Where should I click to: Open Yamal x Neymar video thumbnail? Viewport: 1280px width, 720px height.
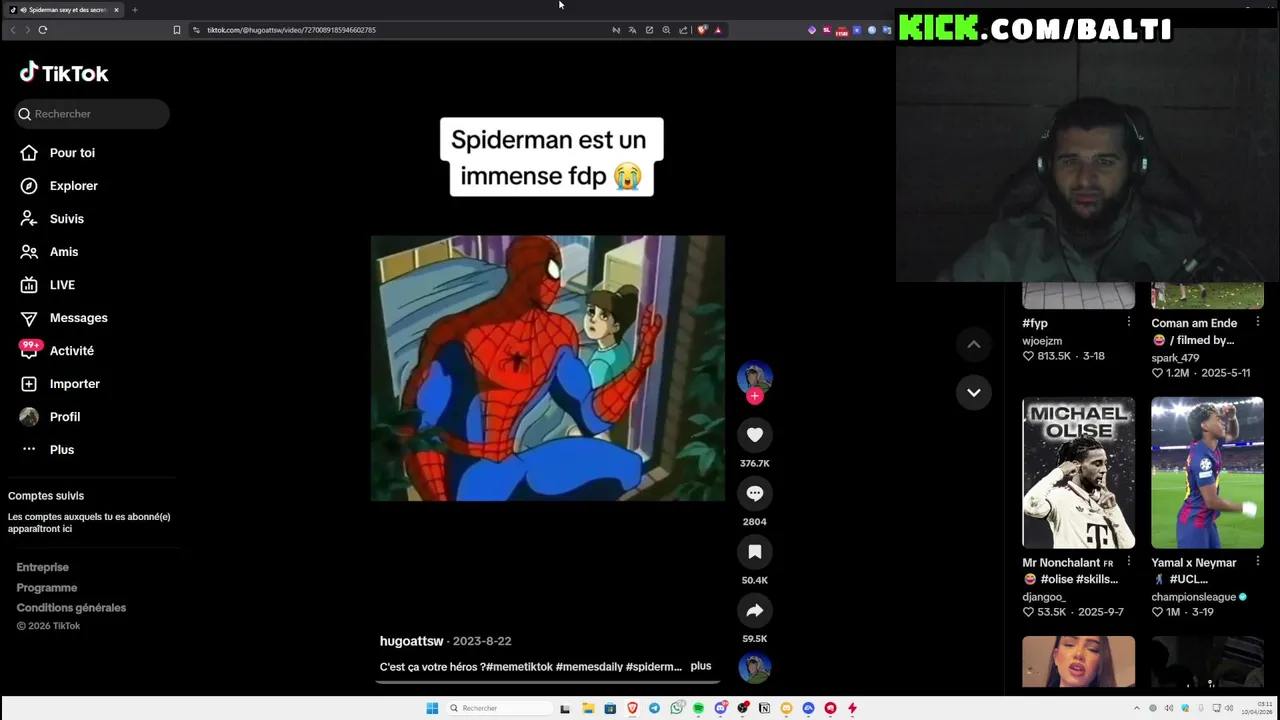tap(1207, 473)
